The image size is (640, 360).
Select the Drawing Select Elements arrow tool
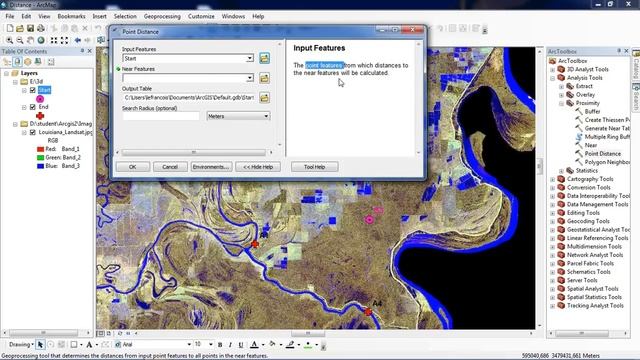pyautogui.click(x=40, y=345)
